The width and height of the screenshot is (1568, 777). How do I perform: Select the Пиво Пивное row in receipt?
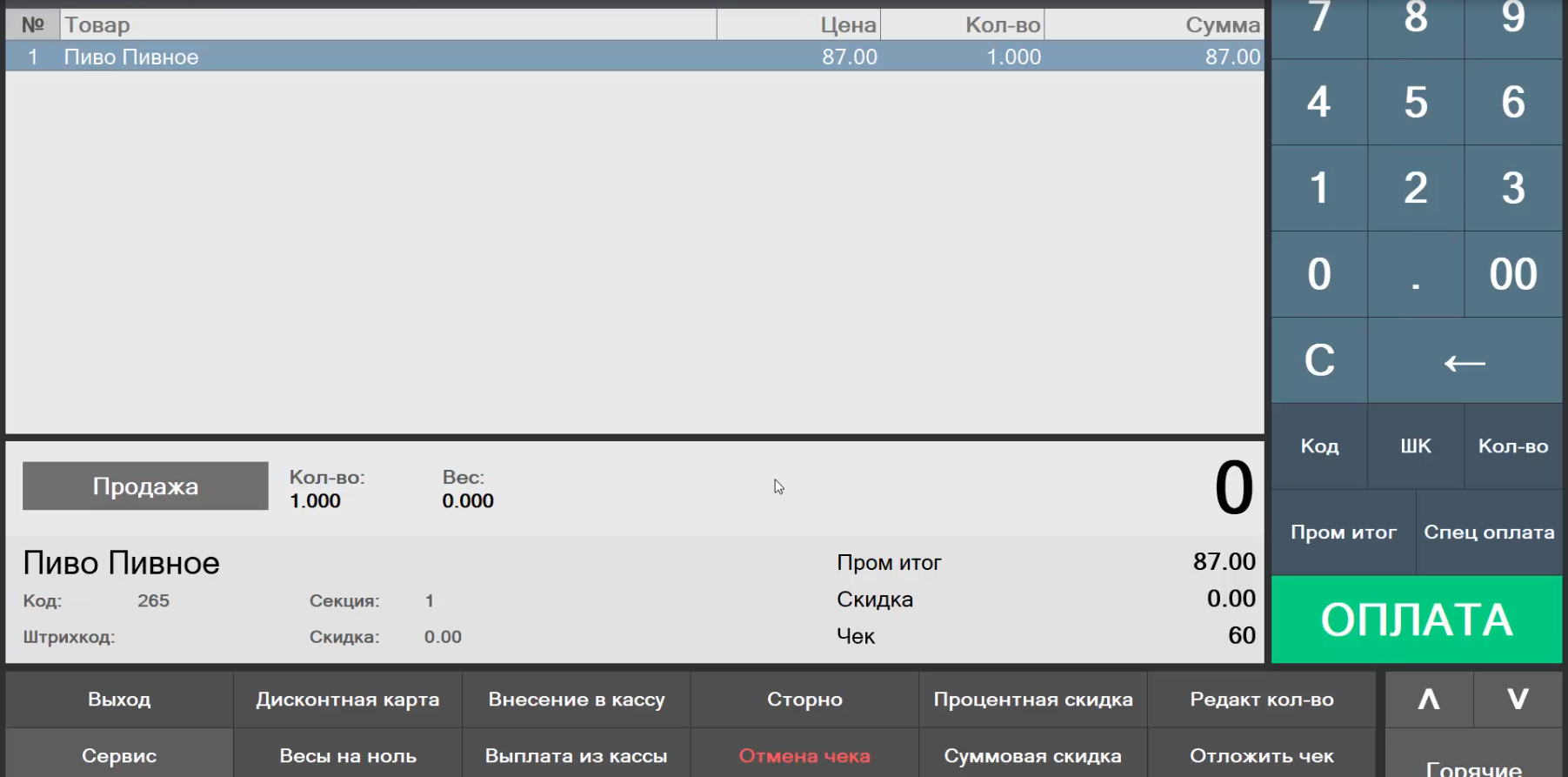(x=634, y=57)
